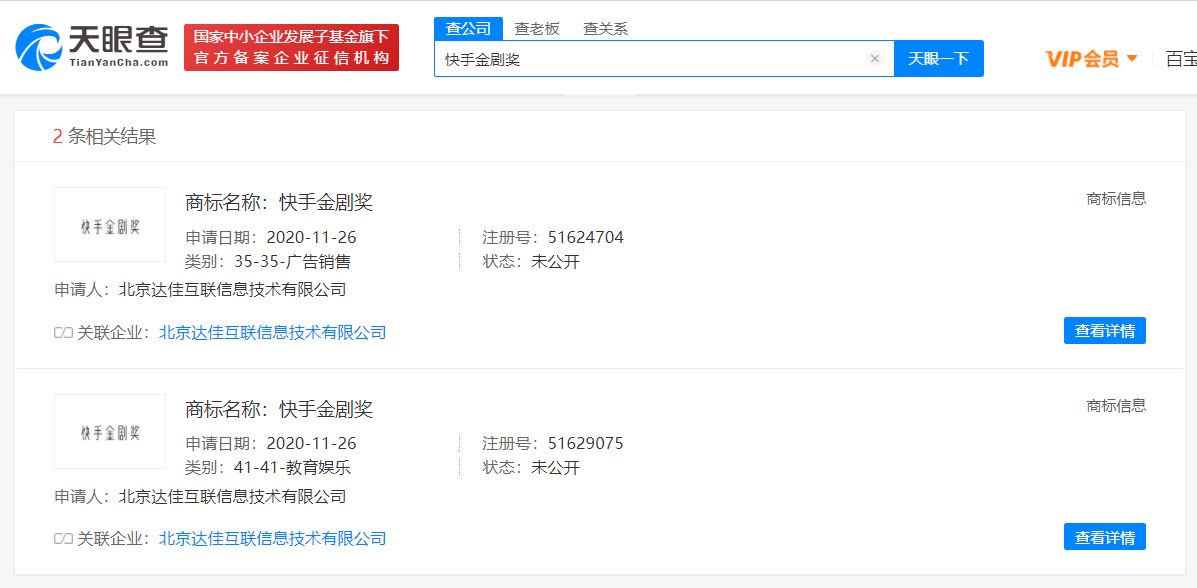Click 查看详情 on the first trademark result
Viewport: 1197px width, 588px height.
point(1104,330)
